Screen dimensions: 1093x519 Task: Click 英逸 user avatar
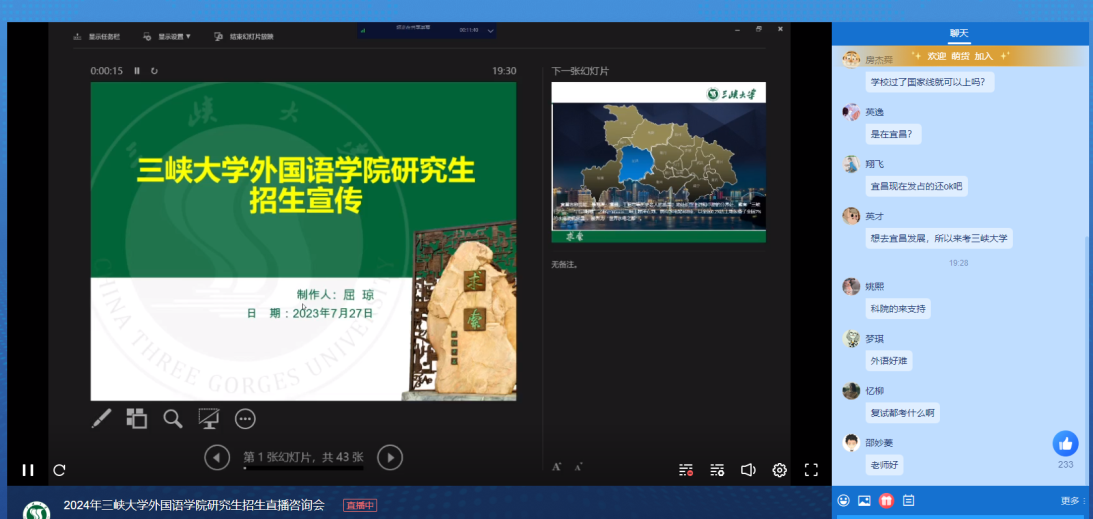coord(851,112)
